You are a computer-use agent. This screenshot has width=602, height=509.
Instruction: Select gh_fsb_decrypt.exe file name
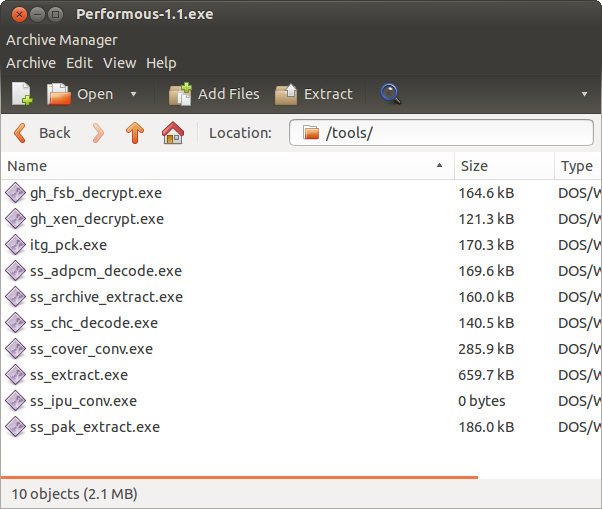96,193
